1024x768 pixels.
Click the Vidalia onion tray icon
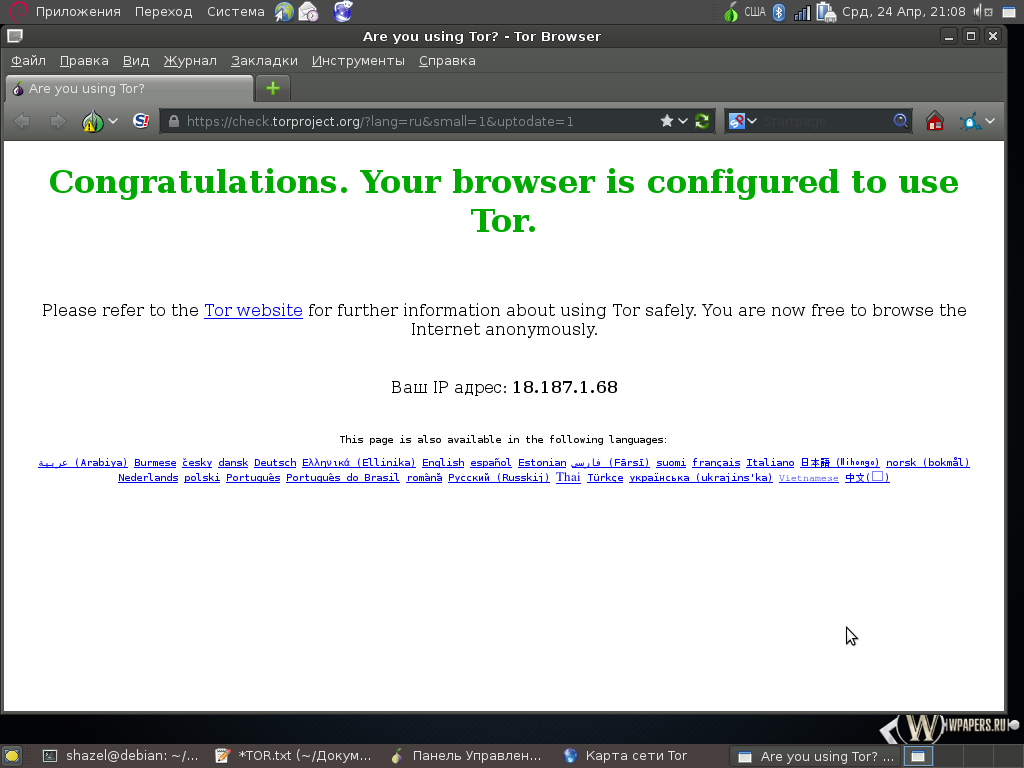(731, 12)
